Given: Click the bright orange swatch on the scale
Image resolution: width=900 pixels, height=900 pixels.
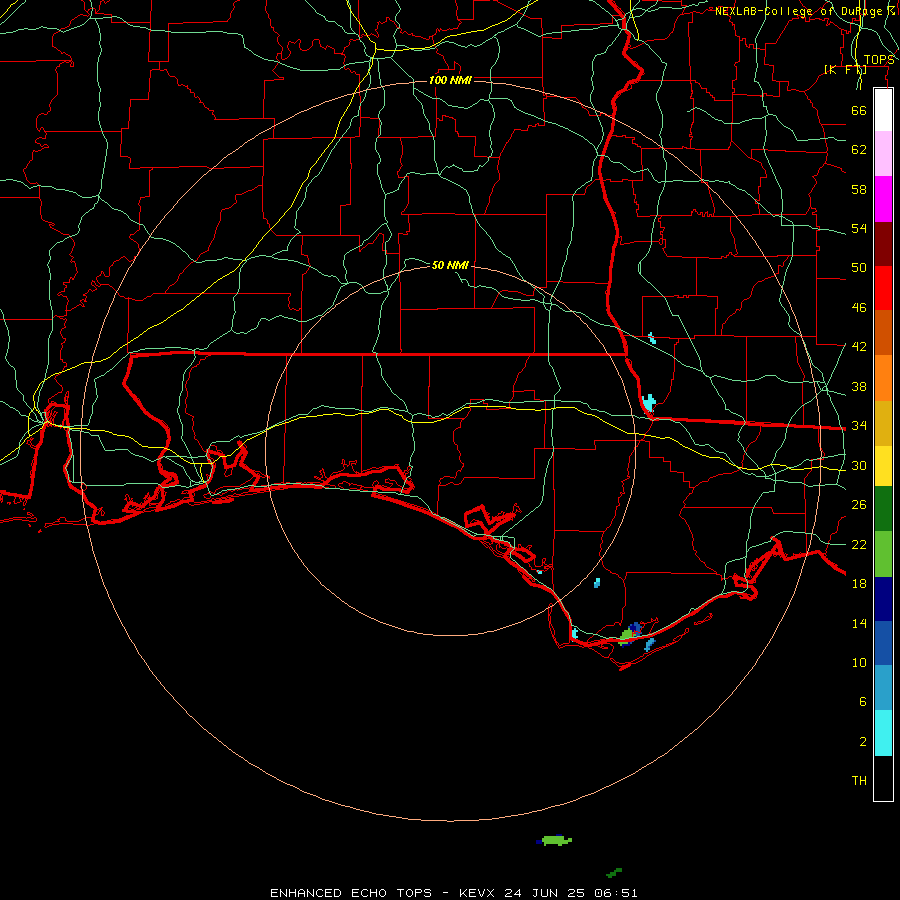Looking at the screenshot, I should click(x=883, y=378).
